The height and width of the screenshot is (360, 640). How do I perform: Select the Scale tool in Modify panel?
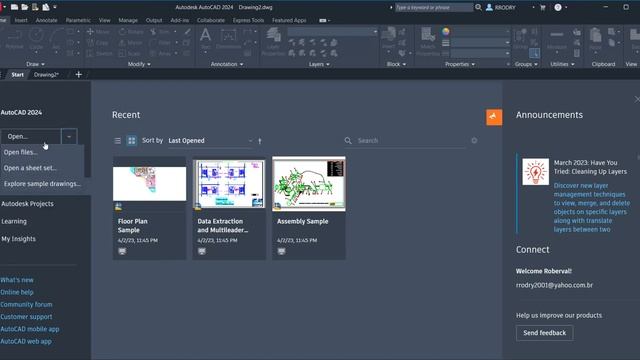click(129, 53)
